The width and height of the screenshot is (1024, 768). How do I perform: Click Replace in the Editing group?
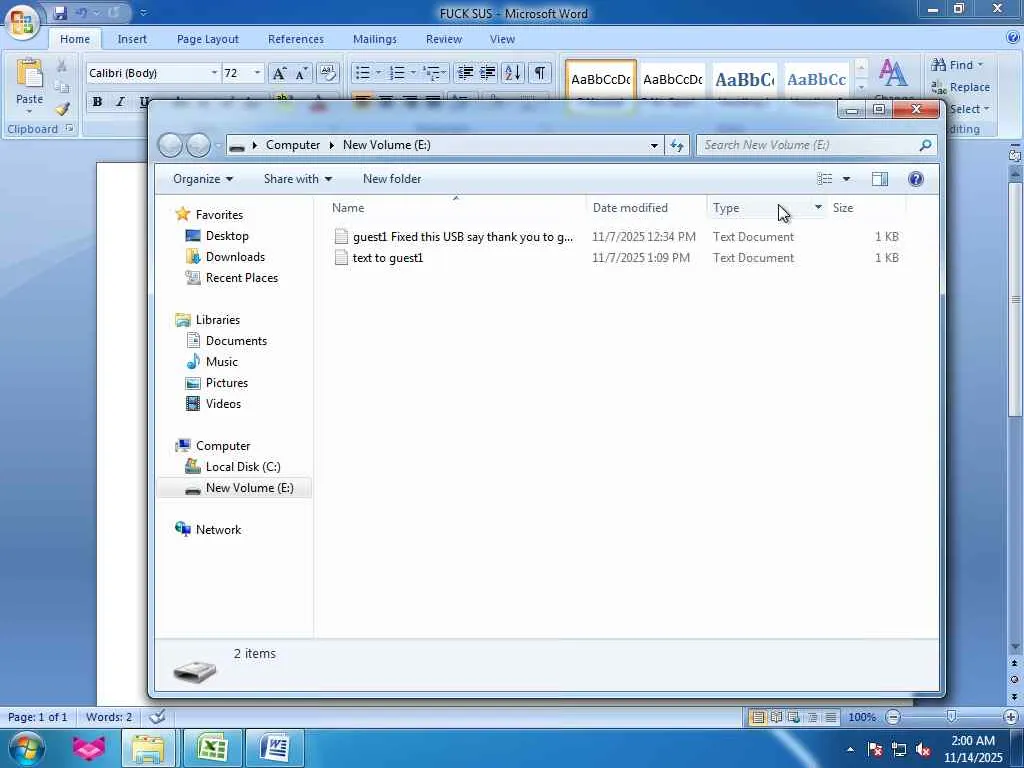pos(961,87)
